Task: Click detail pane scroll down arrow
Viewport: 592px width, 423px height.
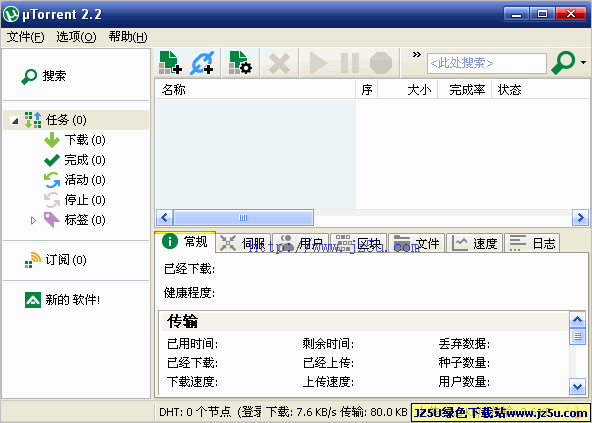Action: tap(577, 386)
